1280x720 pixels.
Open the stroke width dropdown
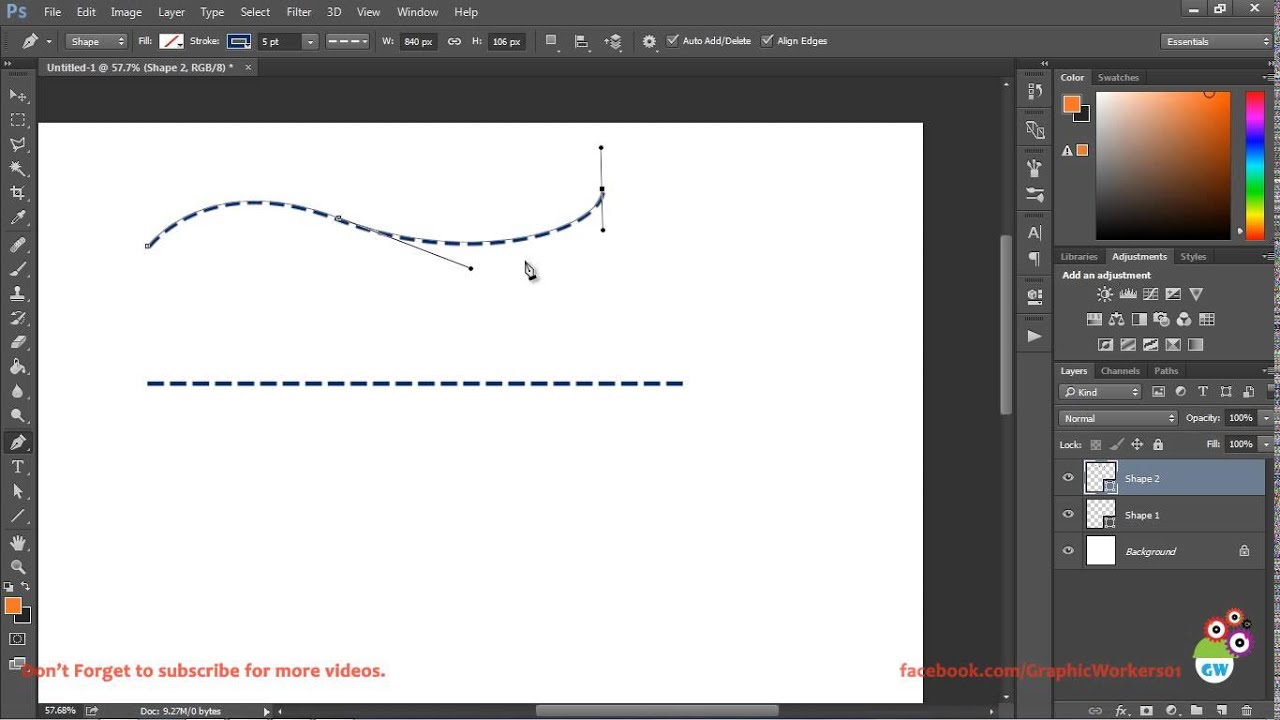point(309,41)
